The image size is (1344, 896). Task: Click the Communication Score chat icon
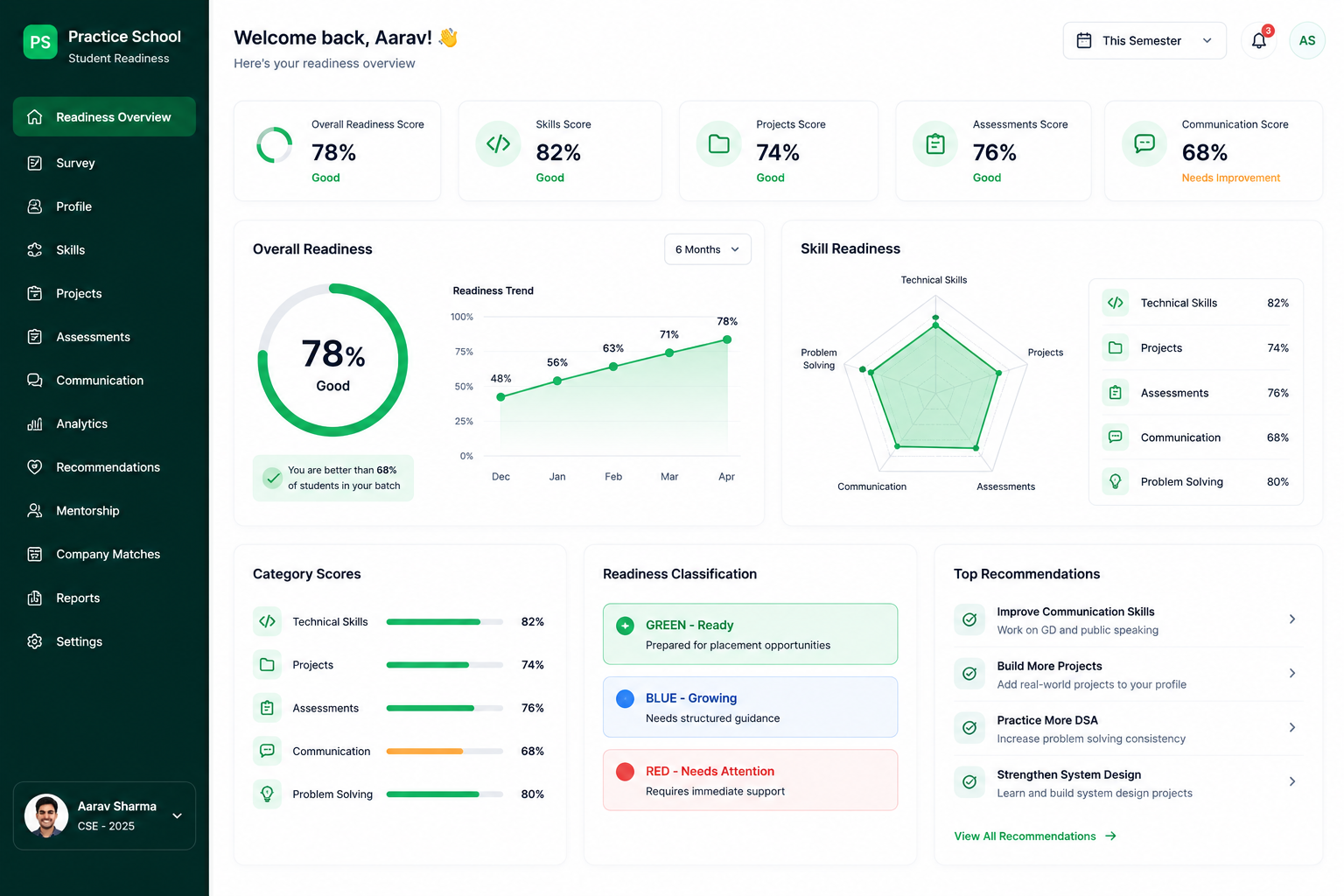tap(1144, 143)
